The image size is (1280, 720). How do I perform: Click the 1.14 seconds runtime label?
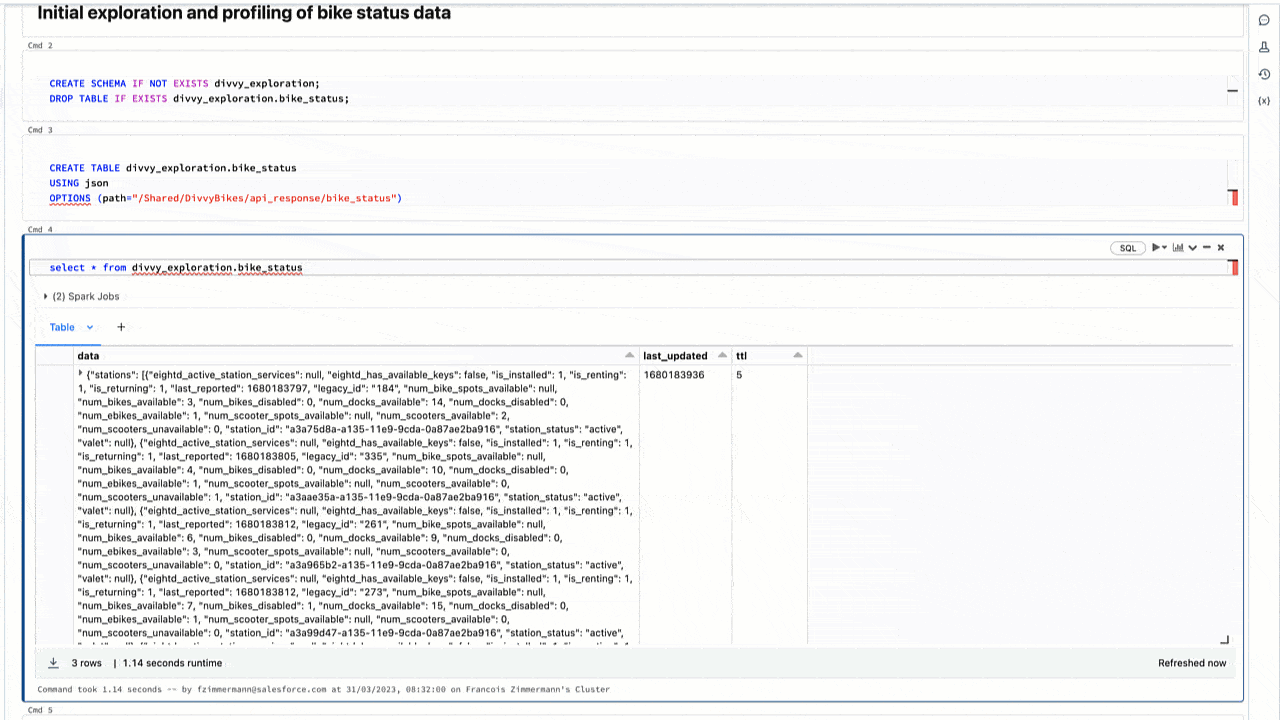point(172,663)
